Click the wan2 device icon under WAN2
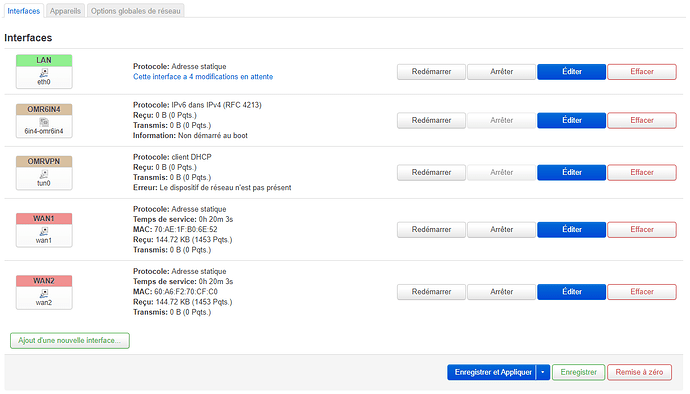The image size is (690, 394). point(44,294)
